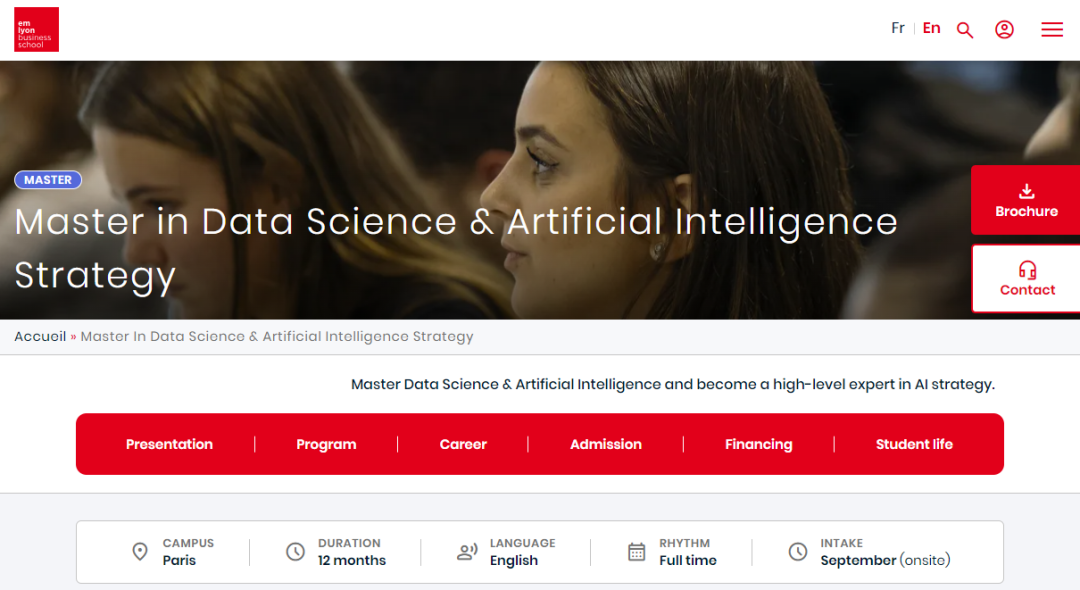
Task: View the Financing tab
Action: click(758, 444)
